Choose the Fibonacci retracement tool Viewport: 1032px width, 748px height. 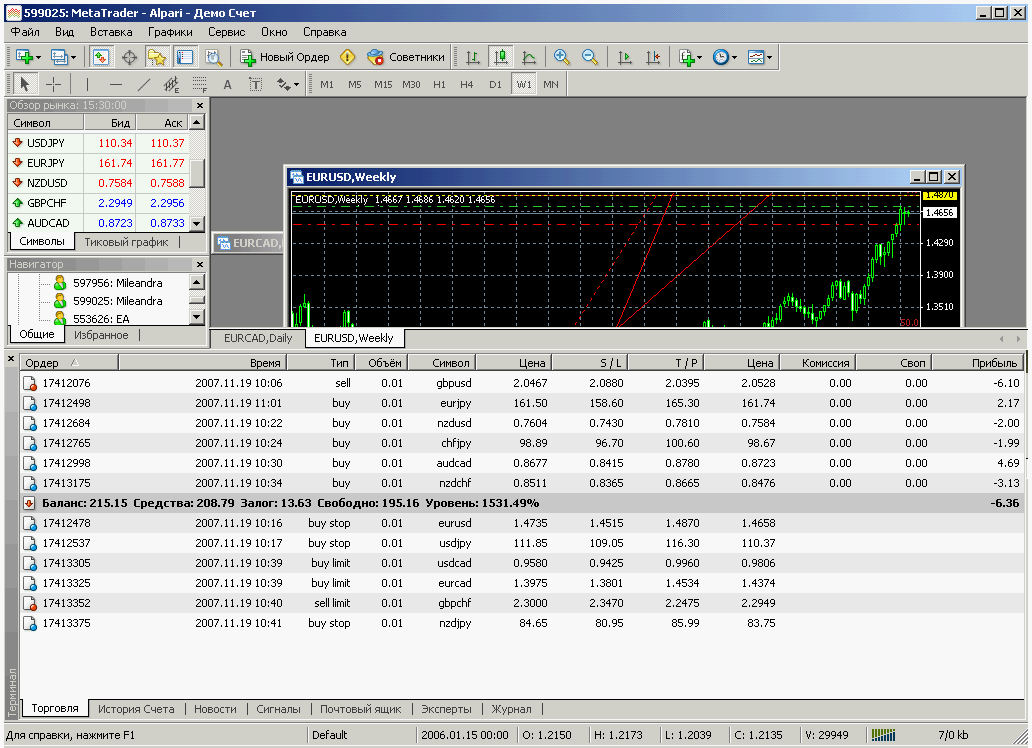[x=199, y=85]
